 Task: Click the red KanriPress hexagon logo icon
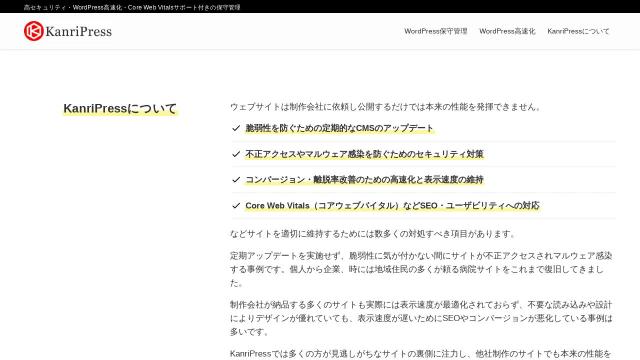pos(33,31)
